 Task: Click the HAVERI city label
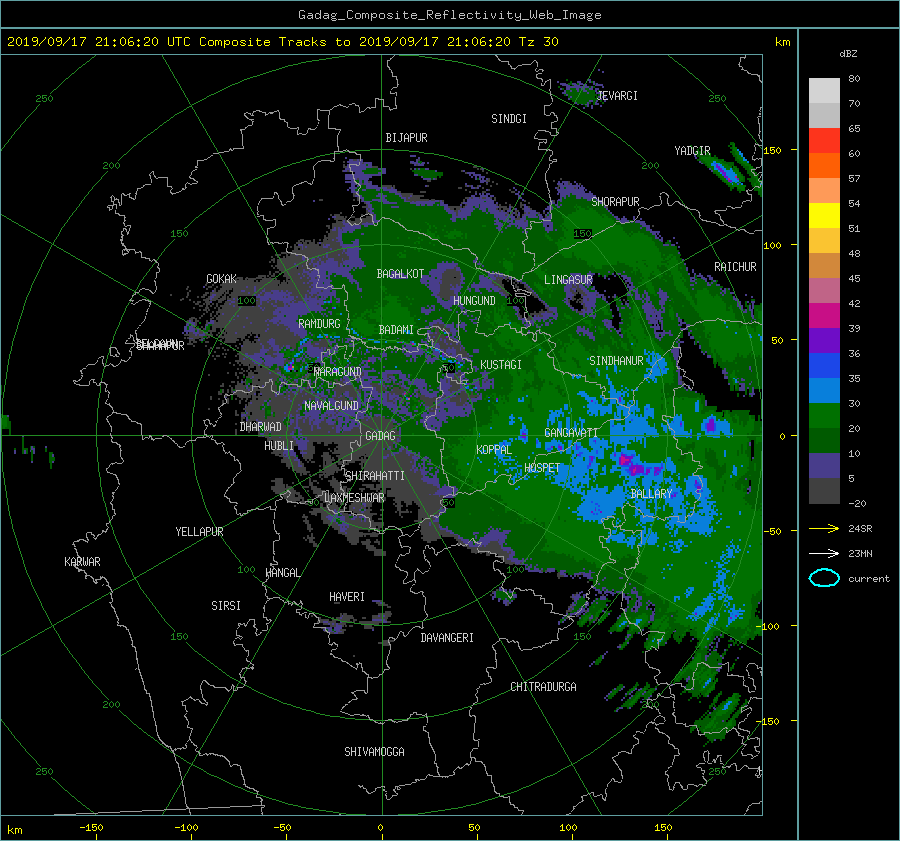tap(347, 597)
